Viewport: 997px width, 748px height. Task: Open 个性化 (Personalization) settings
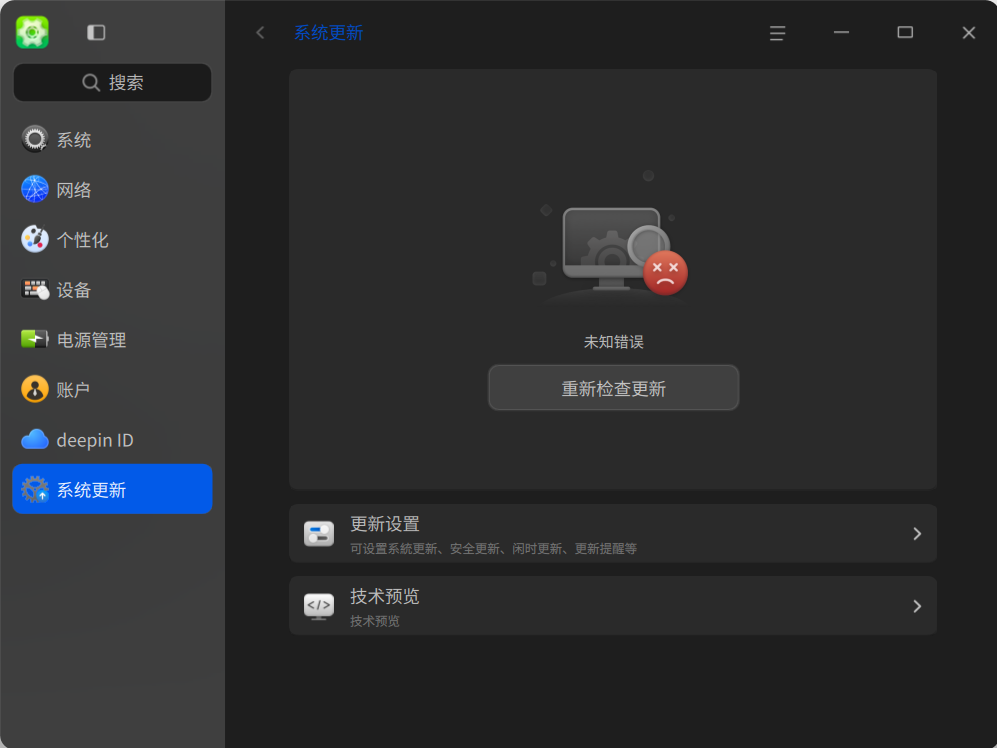[34, 239]
